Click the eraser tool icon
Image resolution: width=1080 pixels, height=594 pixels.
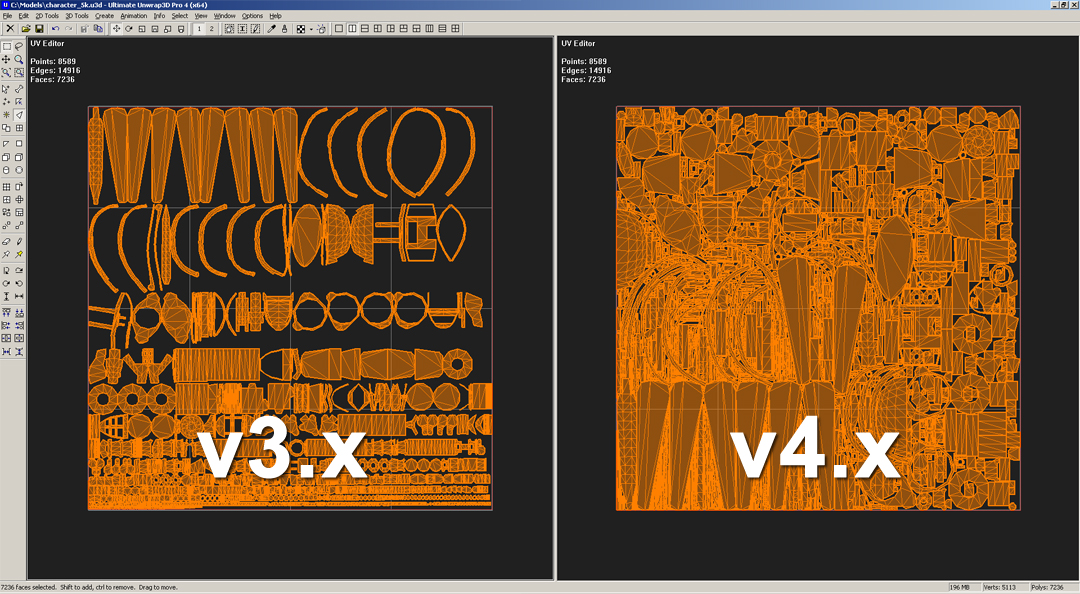[x=6, y=242]
